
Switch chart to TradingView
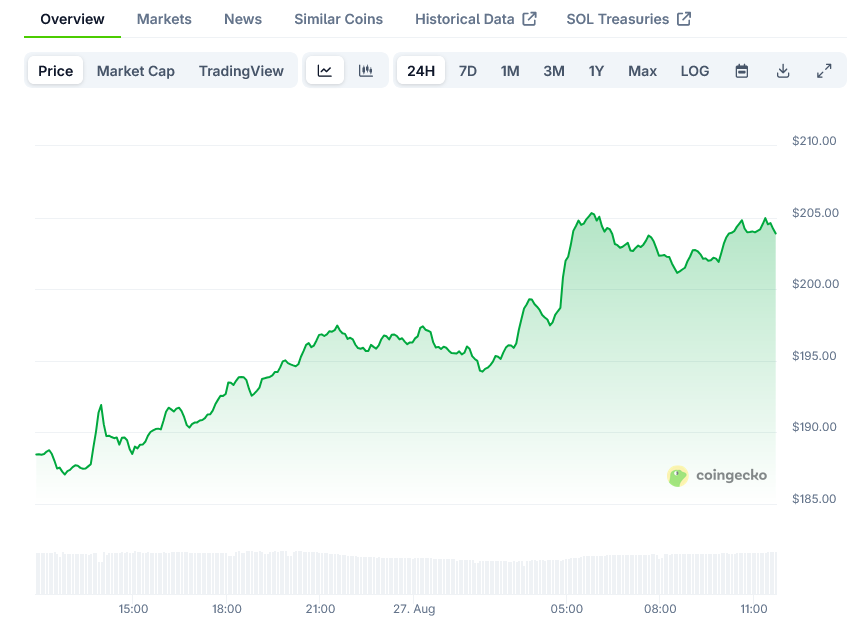[x=241, y=71]
